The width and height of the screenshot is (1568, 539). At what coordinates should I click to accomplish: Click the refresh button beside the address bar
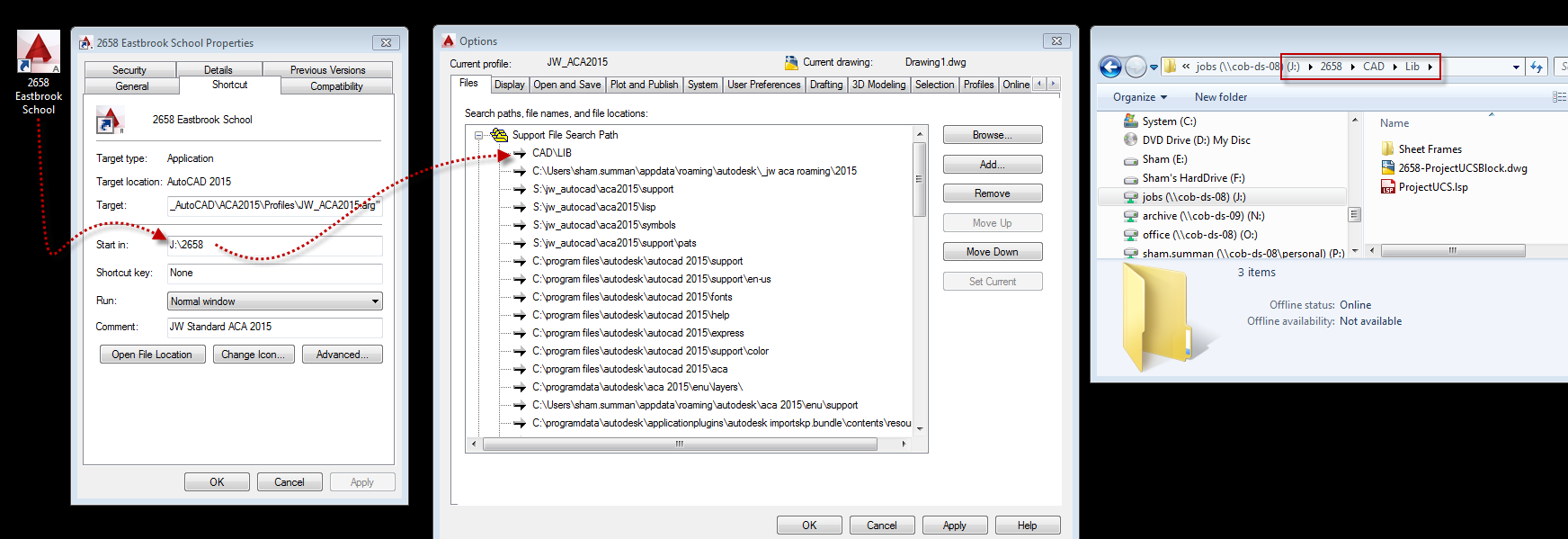click(1537, 67)
